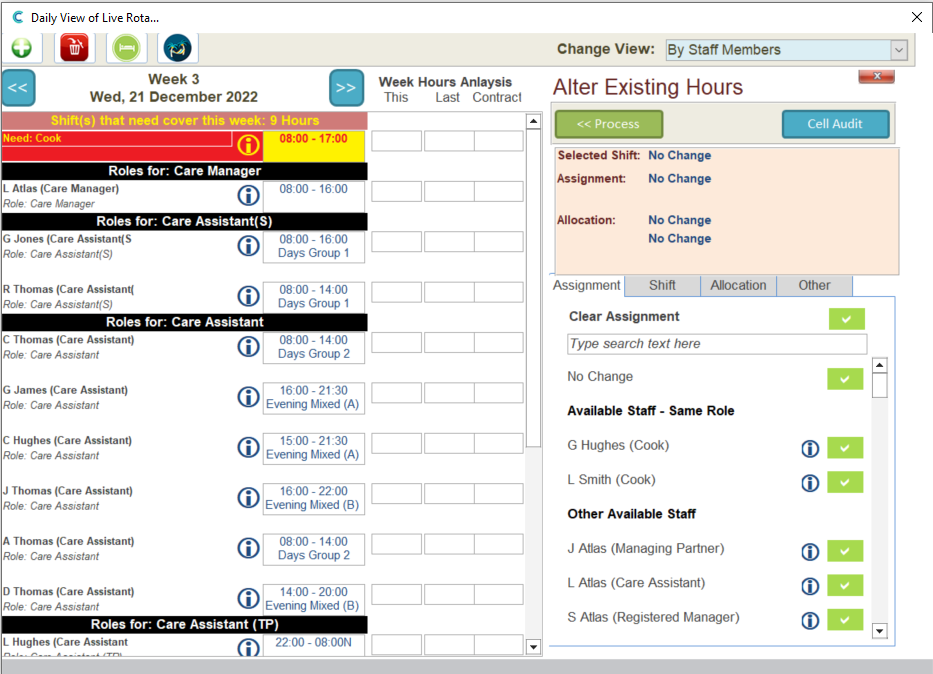The height and width of the screenshot is (674, 933).
Task: Go to the previous day with << arrow
Action: point(19,88)
